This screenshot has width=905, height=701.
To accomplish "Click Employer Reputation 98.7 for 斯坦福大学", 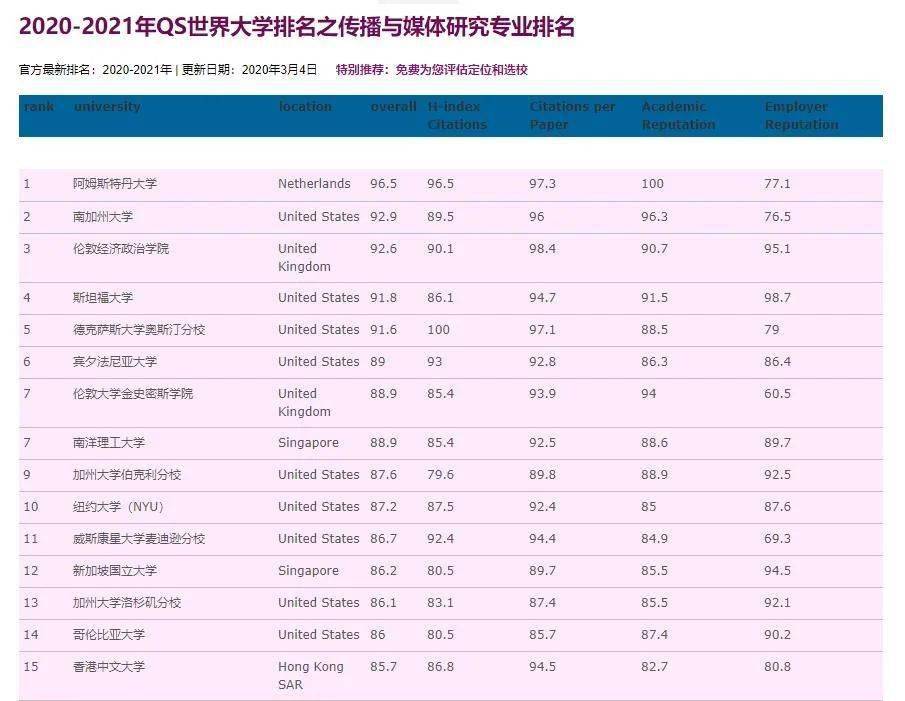I will point(777,298).
